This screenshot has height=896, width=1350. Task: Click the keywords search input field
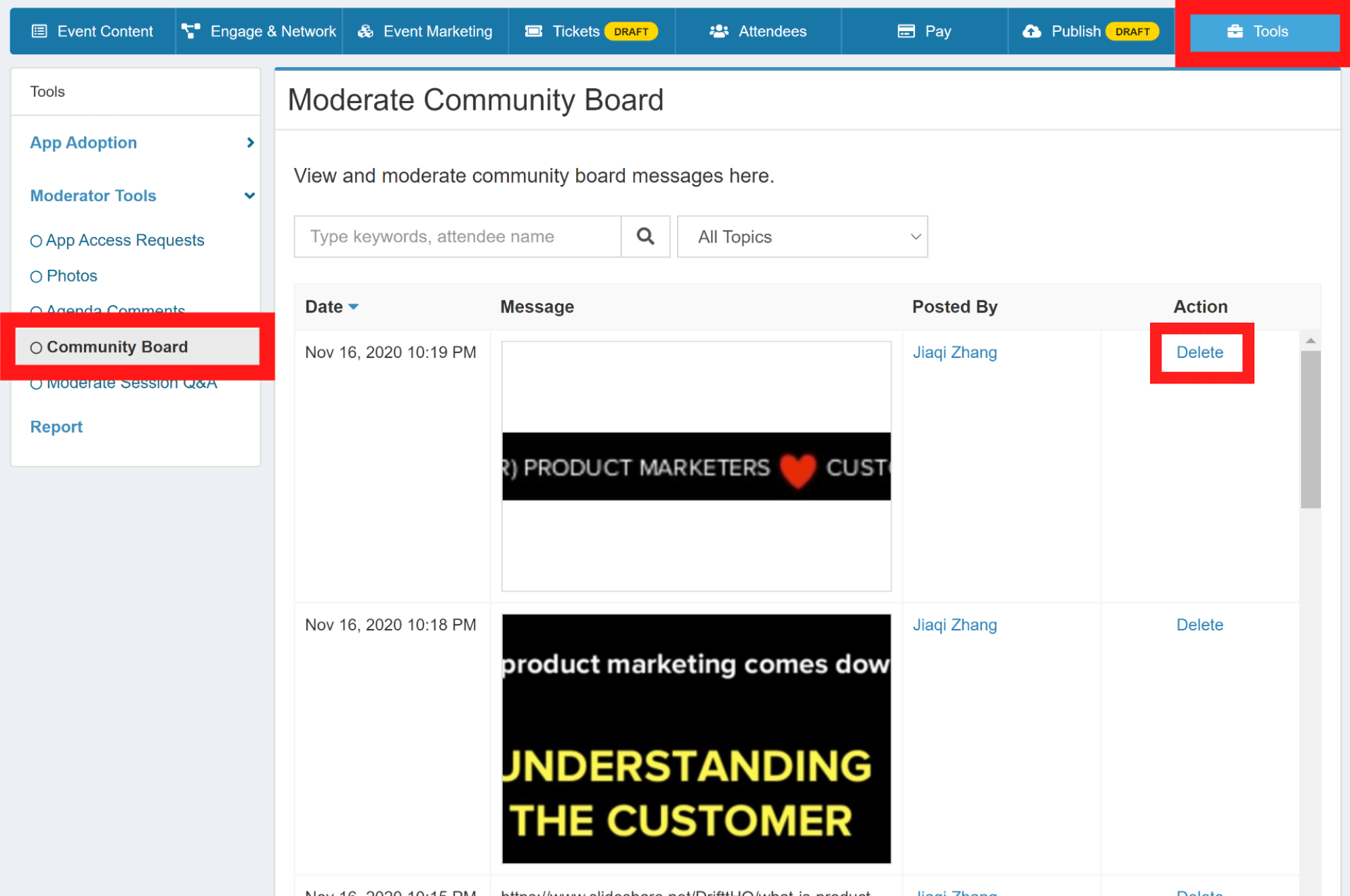point(457,237)
